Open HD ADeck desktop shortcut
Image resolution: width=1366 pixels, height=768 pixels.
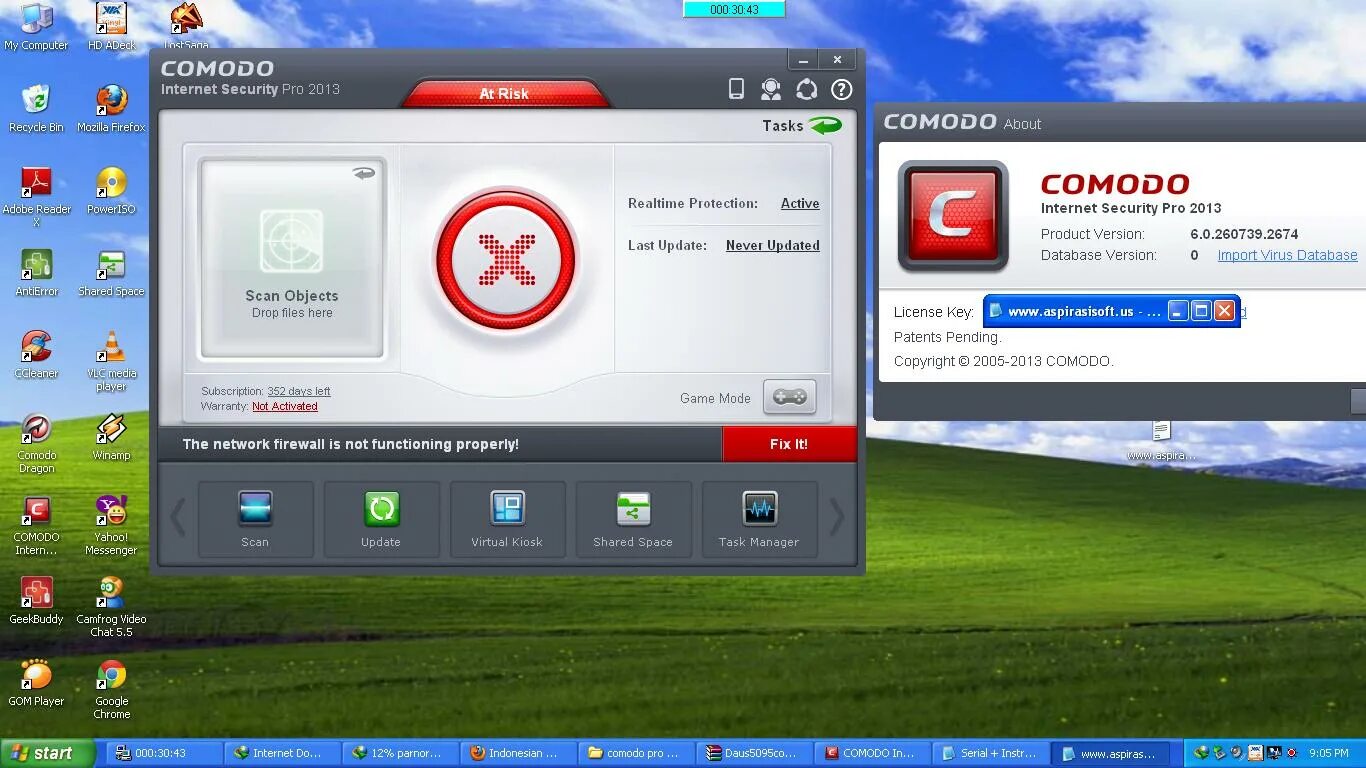[x=111, y=27]
